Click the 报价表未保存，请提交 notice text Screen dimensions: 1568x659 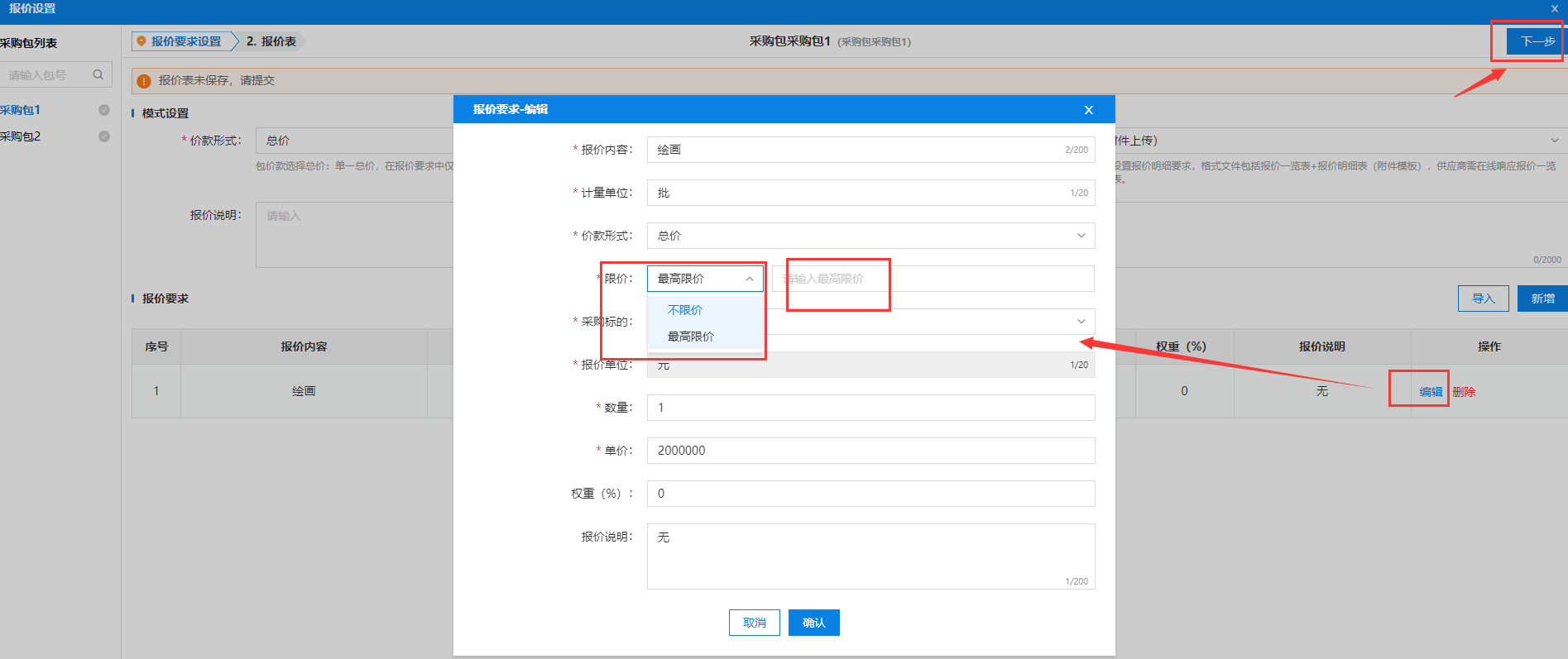[x=217, y=80]
